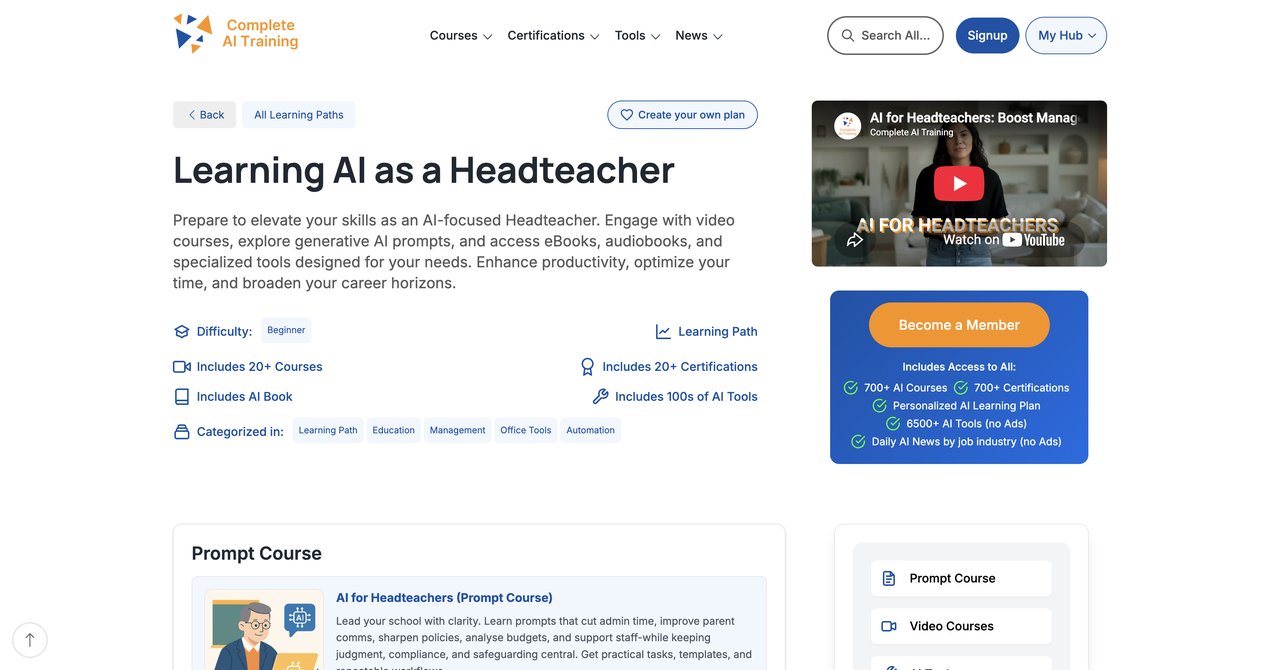The height and width of the screenshot is (670, 1280).
Task: Jump to Prompt Course sidebar item
Action: pos(961,578)
